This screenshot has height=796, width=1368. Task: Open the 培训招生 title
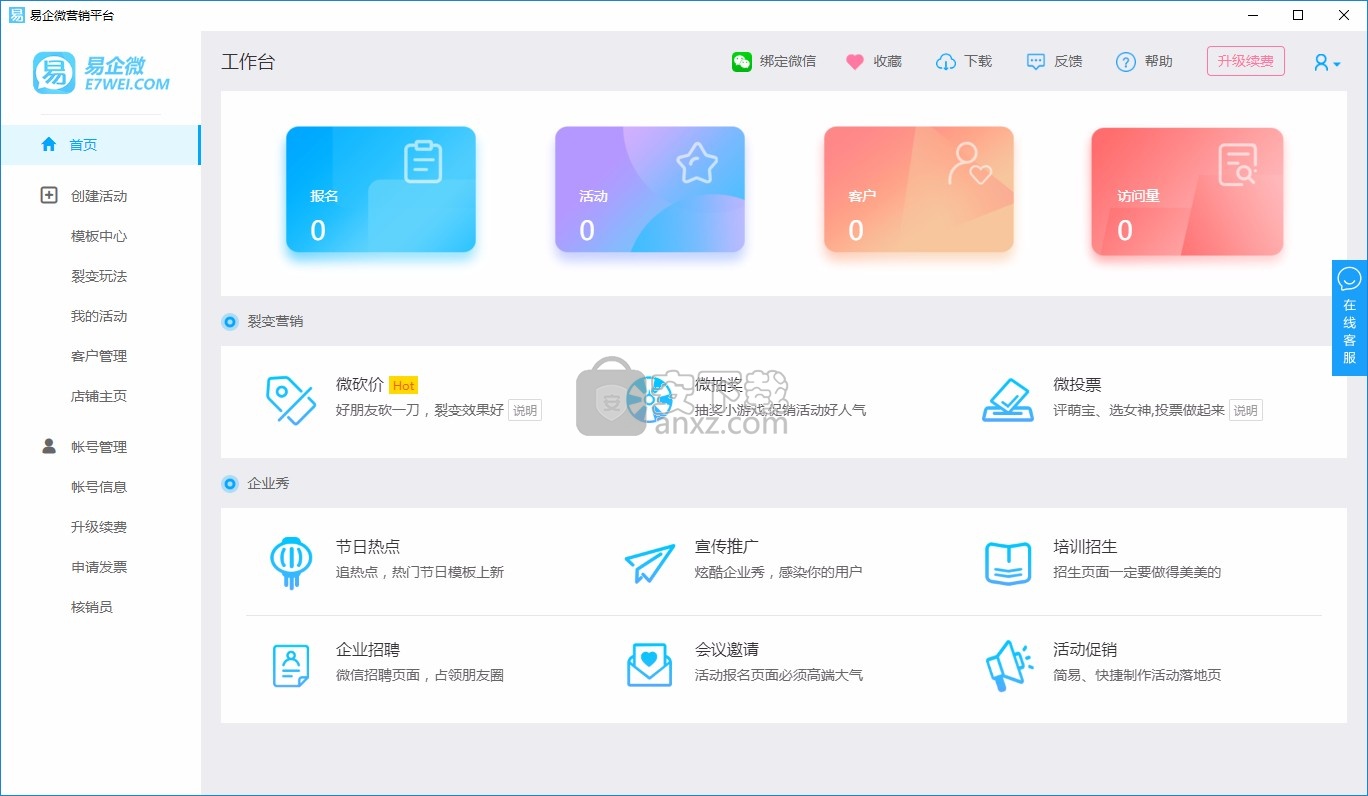pos(1085,547)
